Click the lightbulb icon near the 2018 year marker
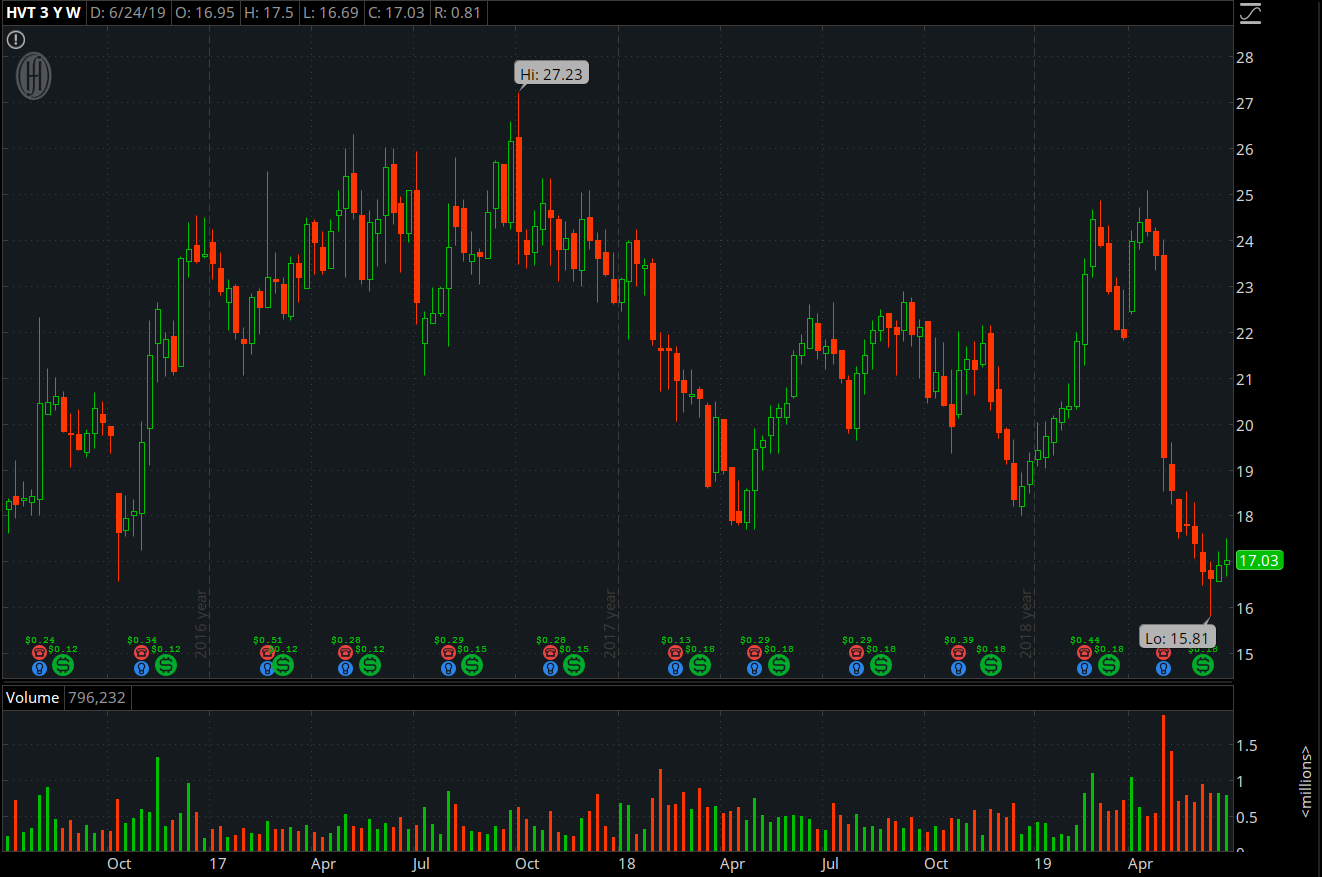Viewport: 1322px width, 877px height. 1083,667
